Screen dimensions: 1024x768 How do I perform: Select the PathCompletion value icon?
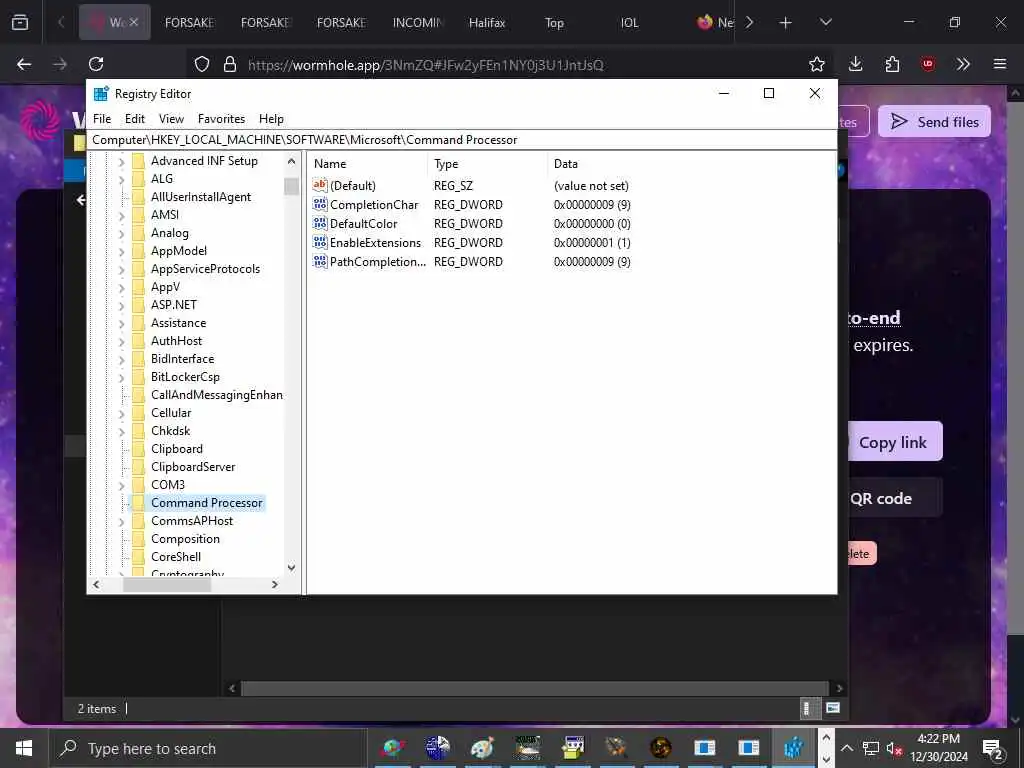320,261
